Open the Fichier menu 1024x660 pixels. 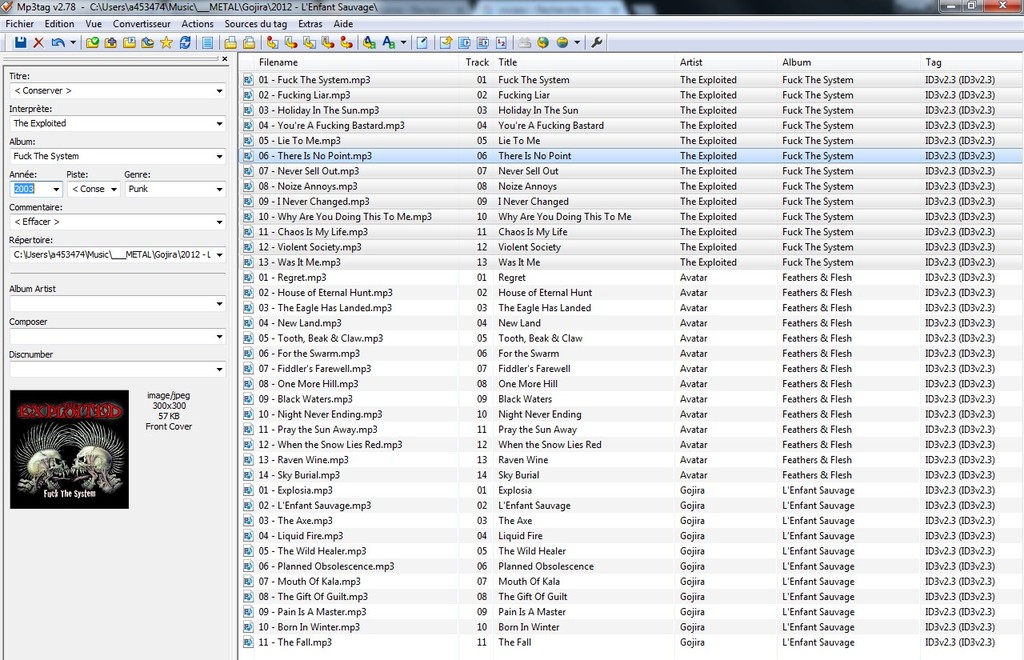[x=20, y=24]
